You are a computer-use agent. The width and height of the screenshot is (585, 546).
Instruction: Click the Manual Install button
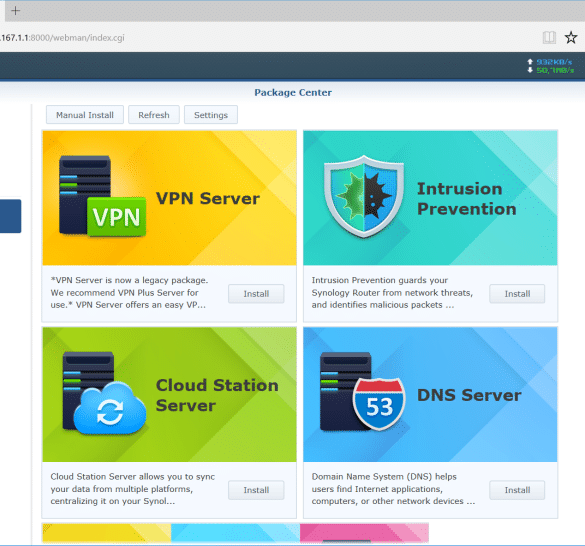pyautogui.click(x=85, y=115)
